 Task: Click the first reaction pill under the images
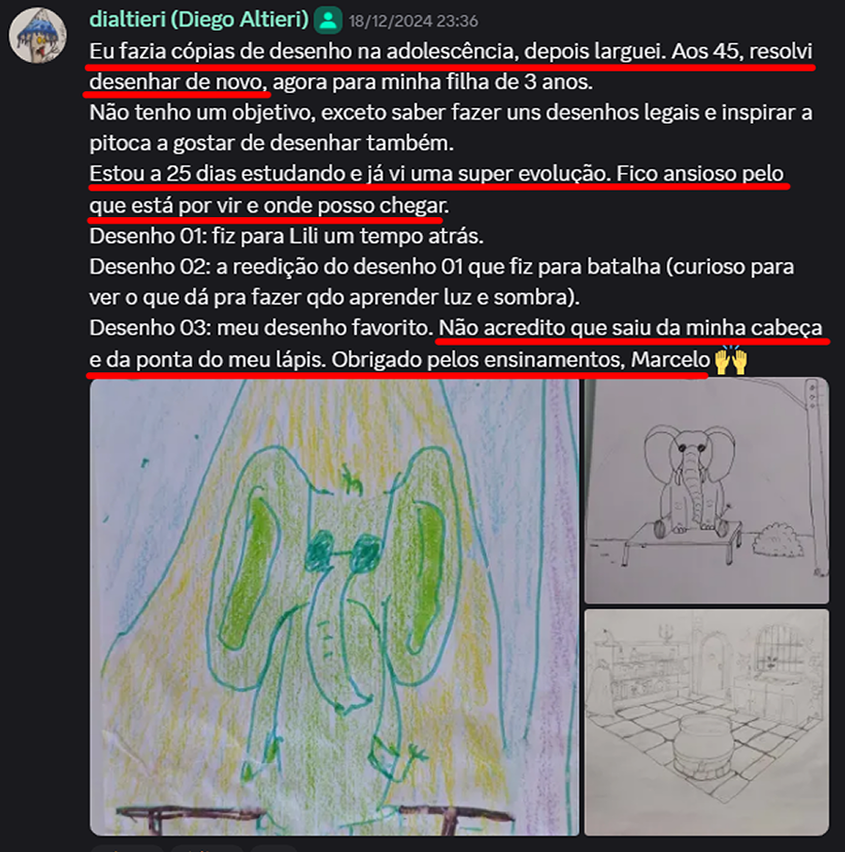pos(127,848)
